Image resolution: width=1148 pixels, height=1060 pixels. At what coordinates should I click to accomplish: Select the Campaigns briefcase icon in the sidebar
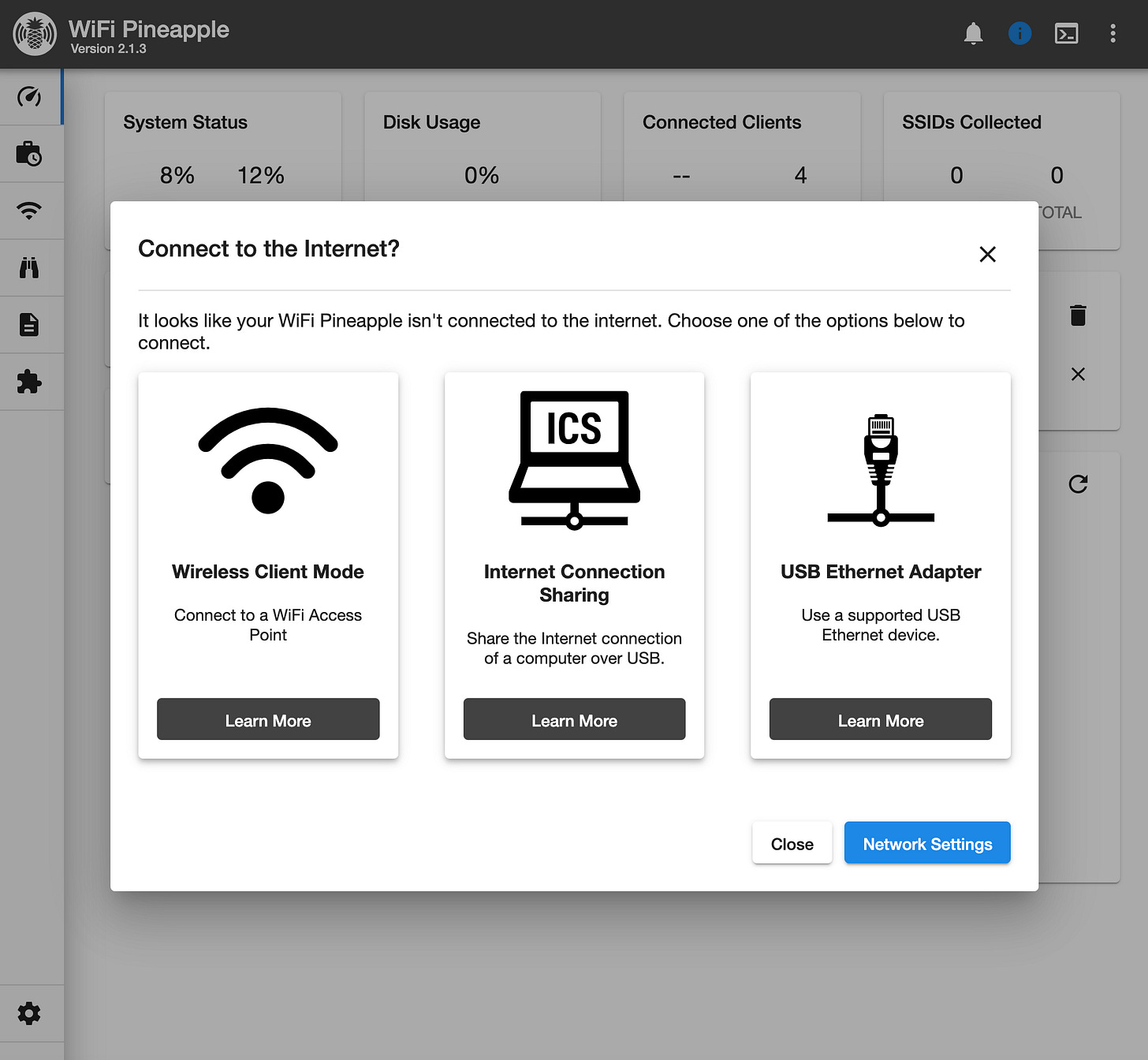click(x=30, y=153)
